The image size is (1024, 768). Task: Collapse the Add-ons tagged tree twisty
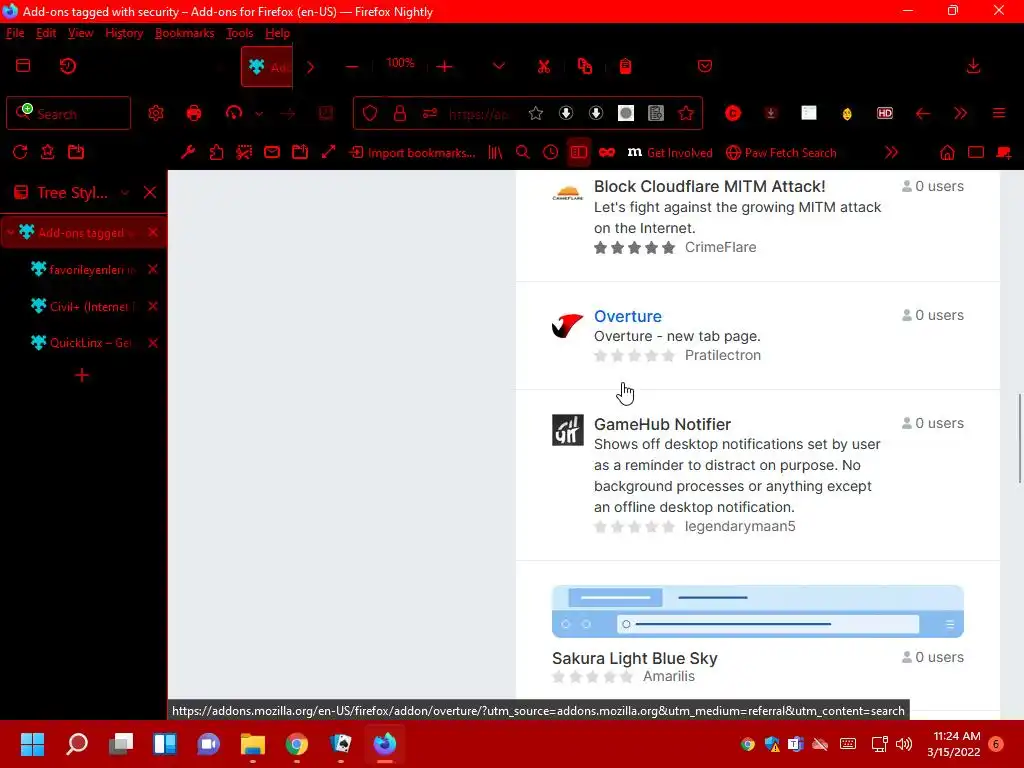point(10,232)
